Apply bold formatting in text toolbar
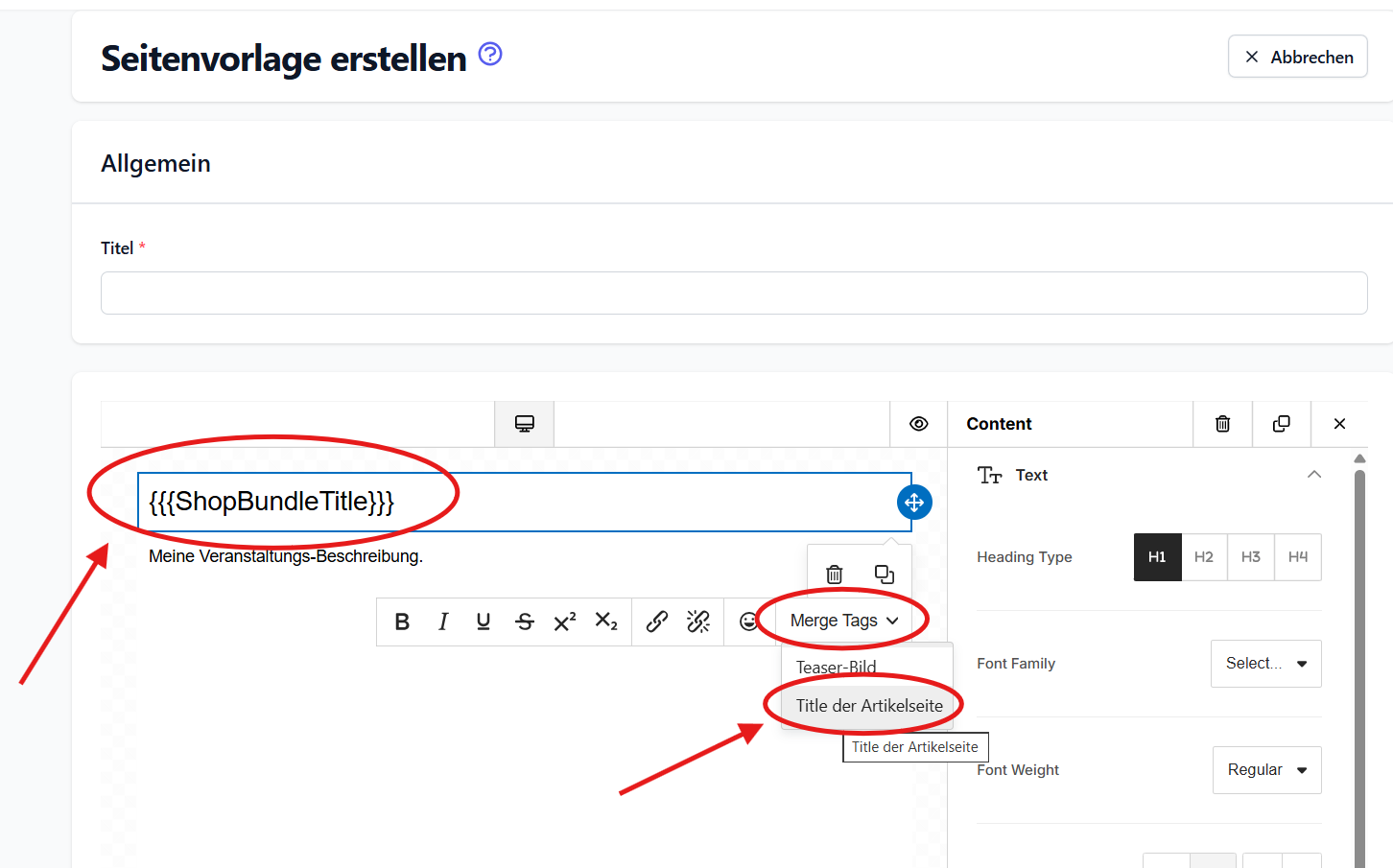 402,622
